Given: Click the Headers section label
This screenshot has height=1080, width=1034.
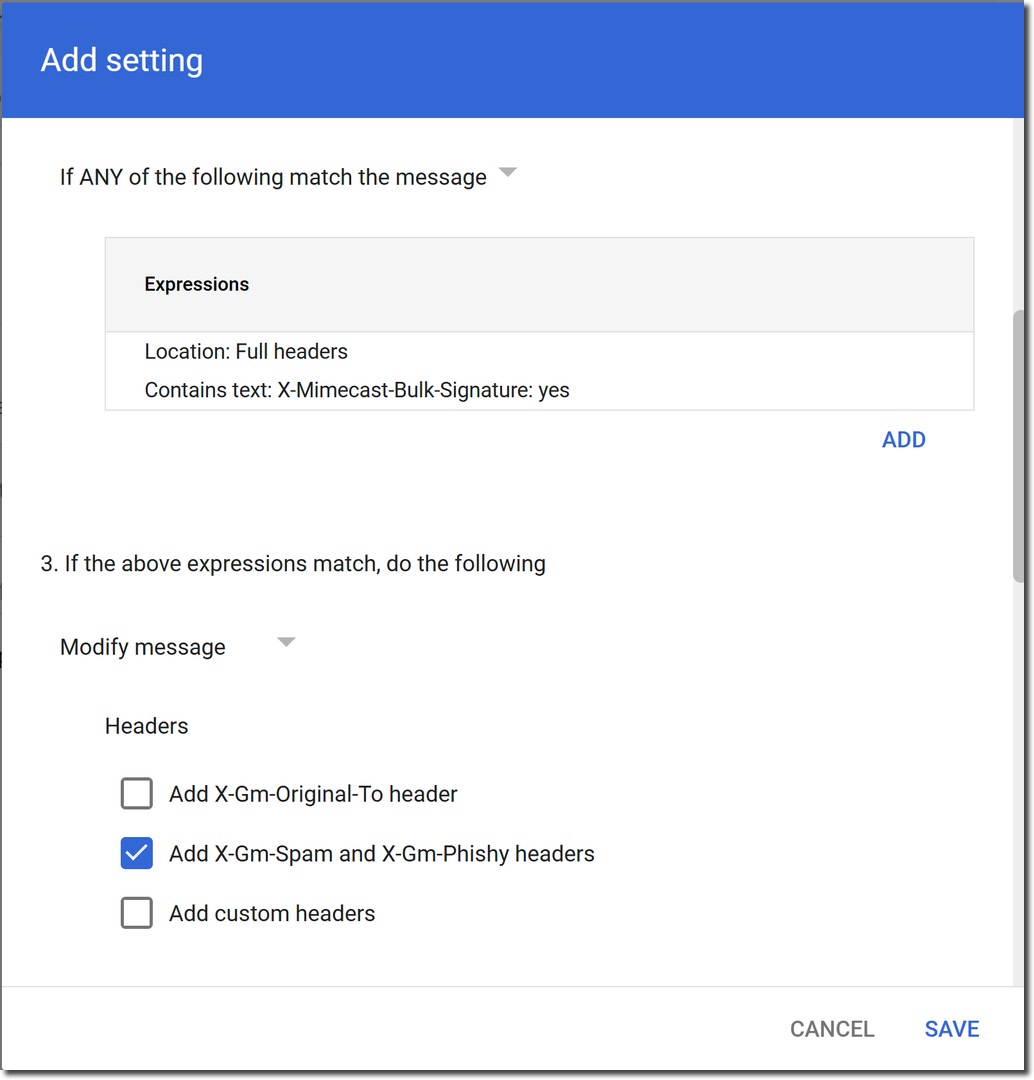Looking at the screenshot, I should tap(146, 725).
